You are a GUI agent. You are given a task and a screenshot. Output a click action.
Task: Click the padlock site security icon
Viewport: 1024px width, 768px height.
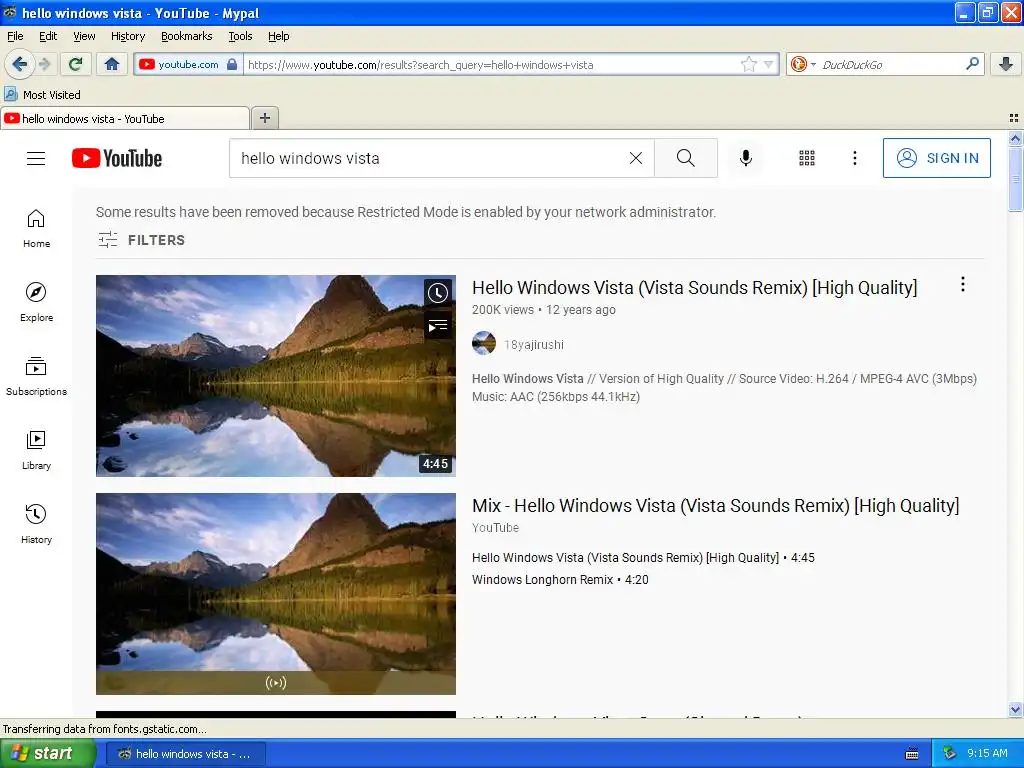tap(232, 64)
